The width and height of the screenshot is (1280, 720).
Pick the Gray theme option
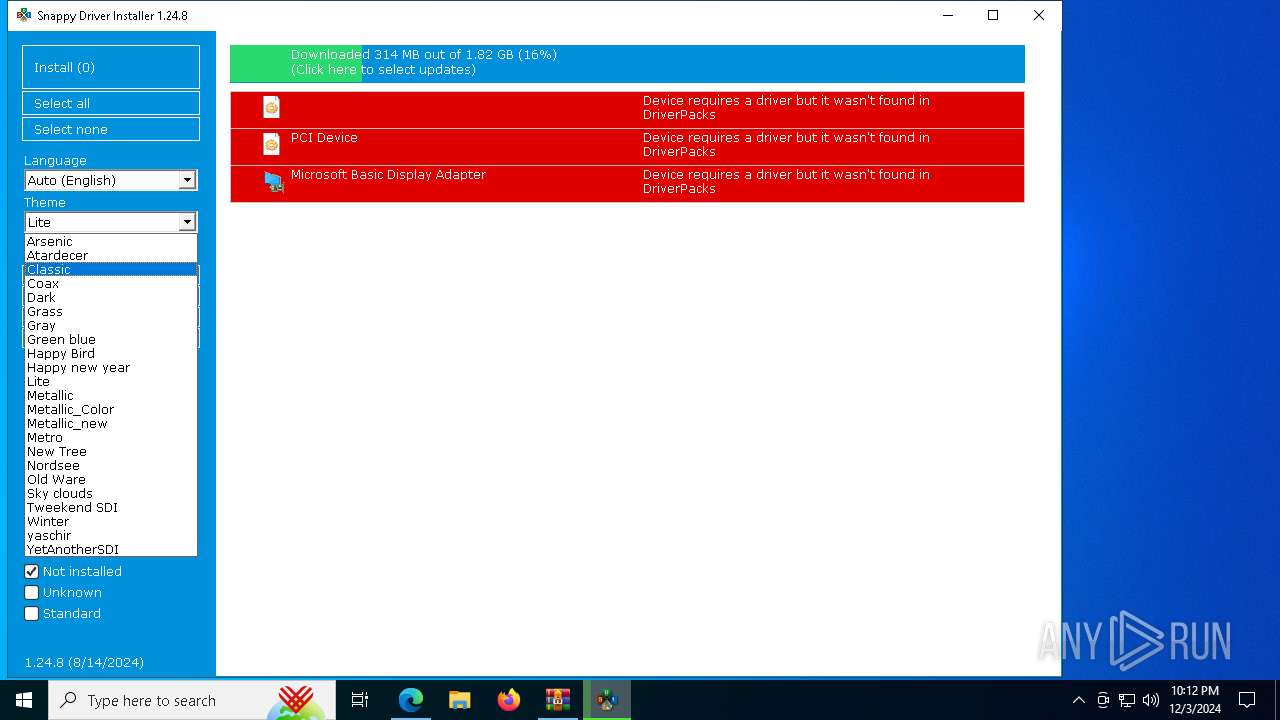[111, 325]
